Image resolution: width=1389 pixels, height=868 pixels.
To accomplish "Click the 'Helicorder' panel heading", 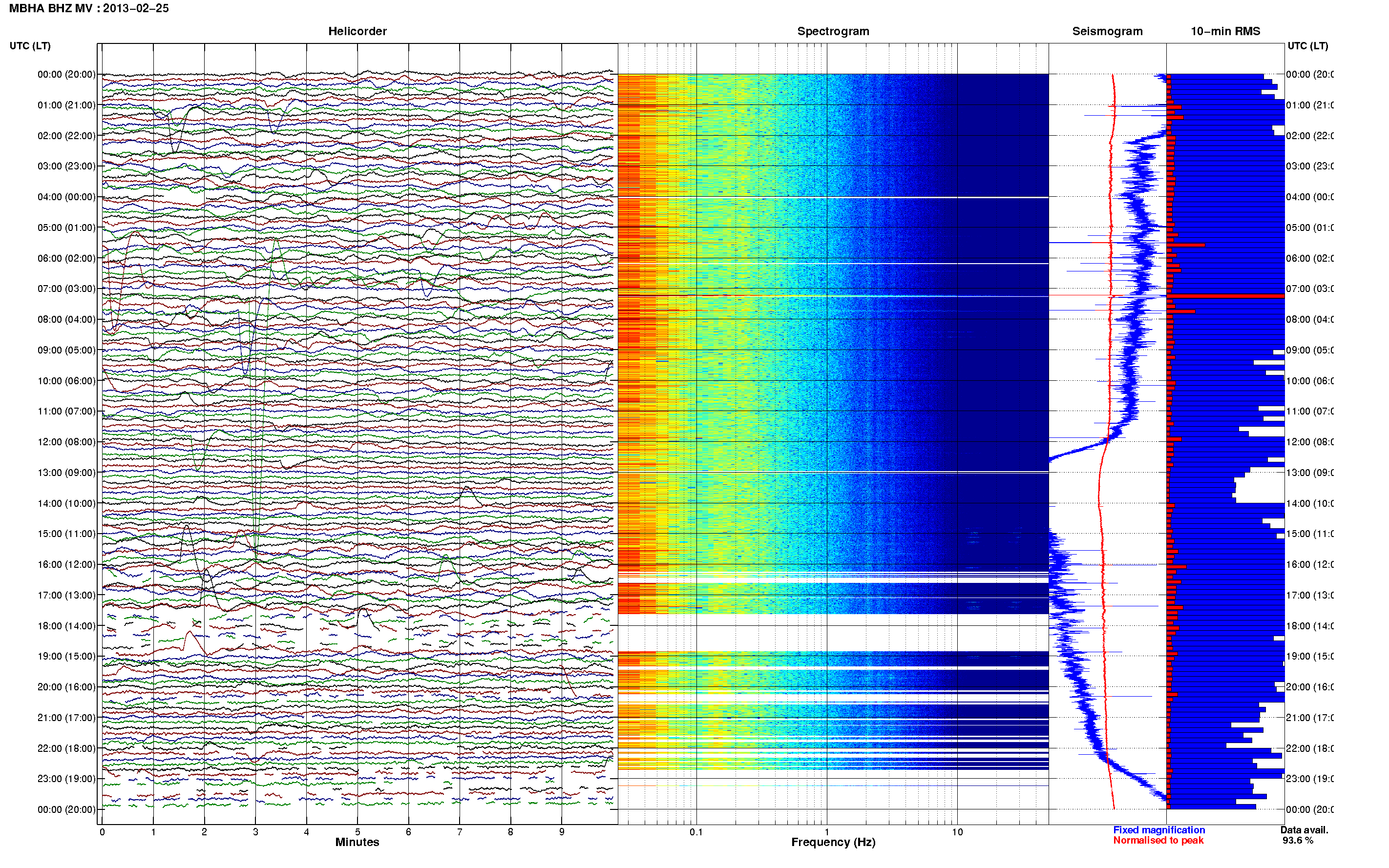I will [x=357, y=31].
